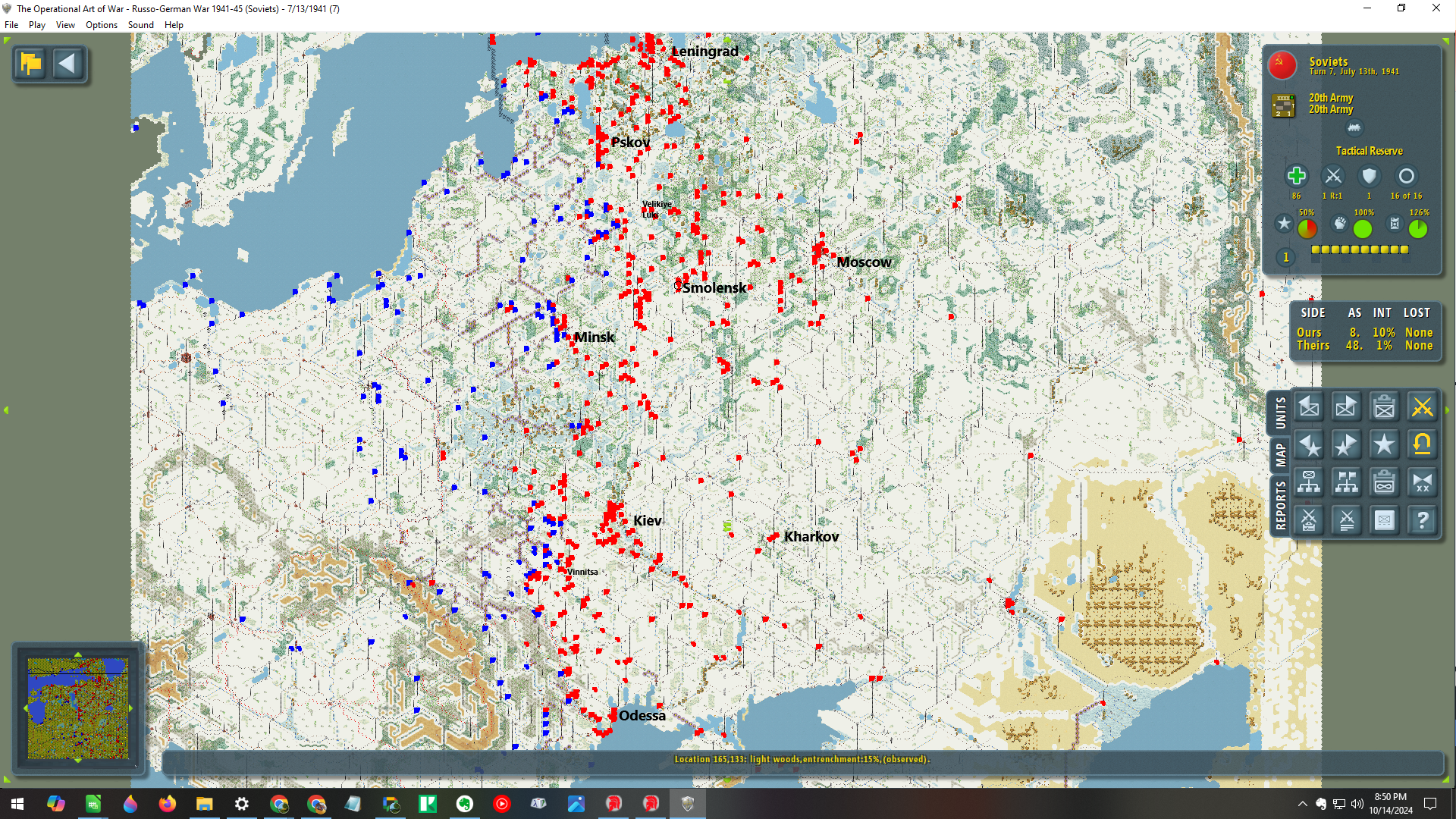Toggle the Tactical Reserve deployment label

(x=1369, y=151)
